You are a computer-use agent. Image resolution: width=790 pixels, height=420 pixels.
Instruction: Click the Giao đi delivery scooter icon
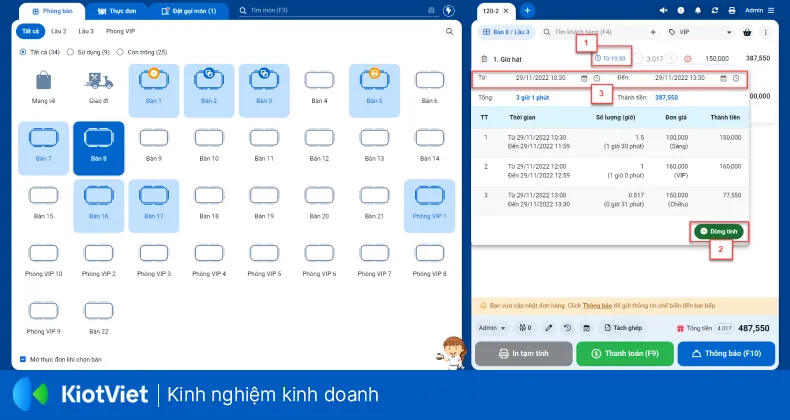98,81
